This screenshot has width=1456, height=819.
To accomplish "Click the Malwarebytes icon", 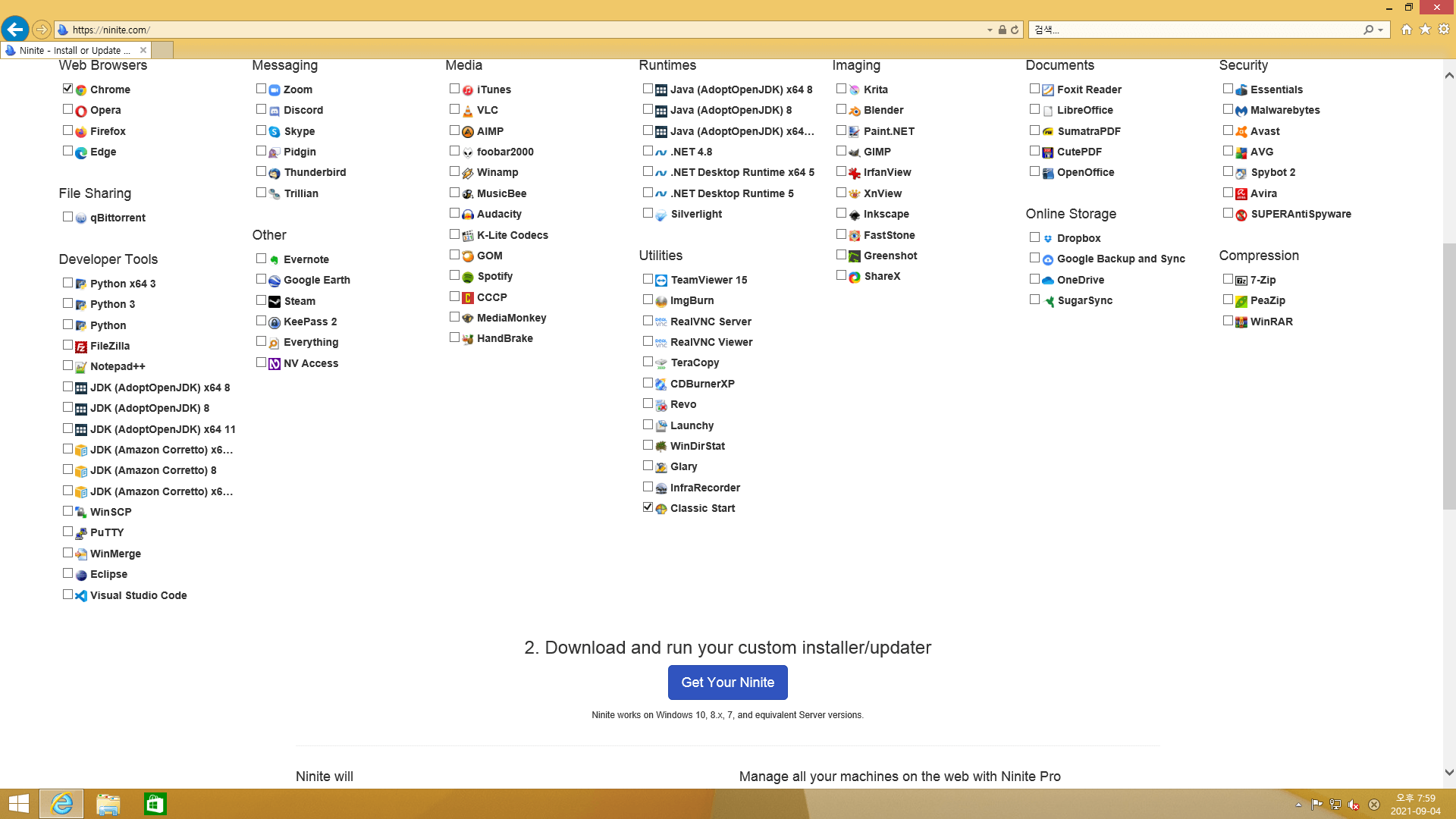I will click(x=1241, y=111).
